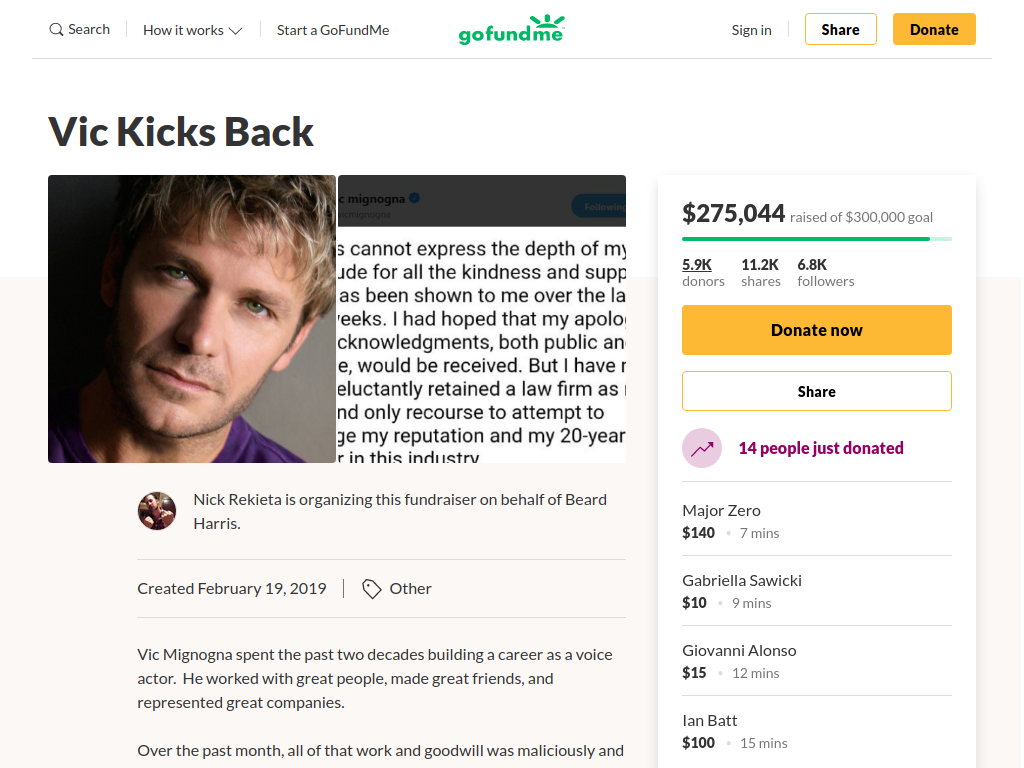Open Start a GoFundMe menu item
The image size is (1024, 768).
[x=333, y=30]
